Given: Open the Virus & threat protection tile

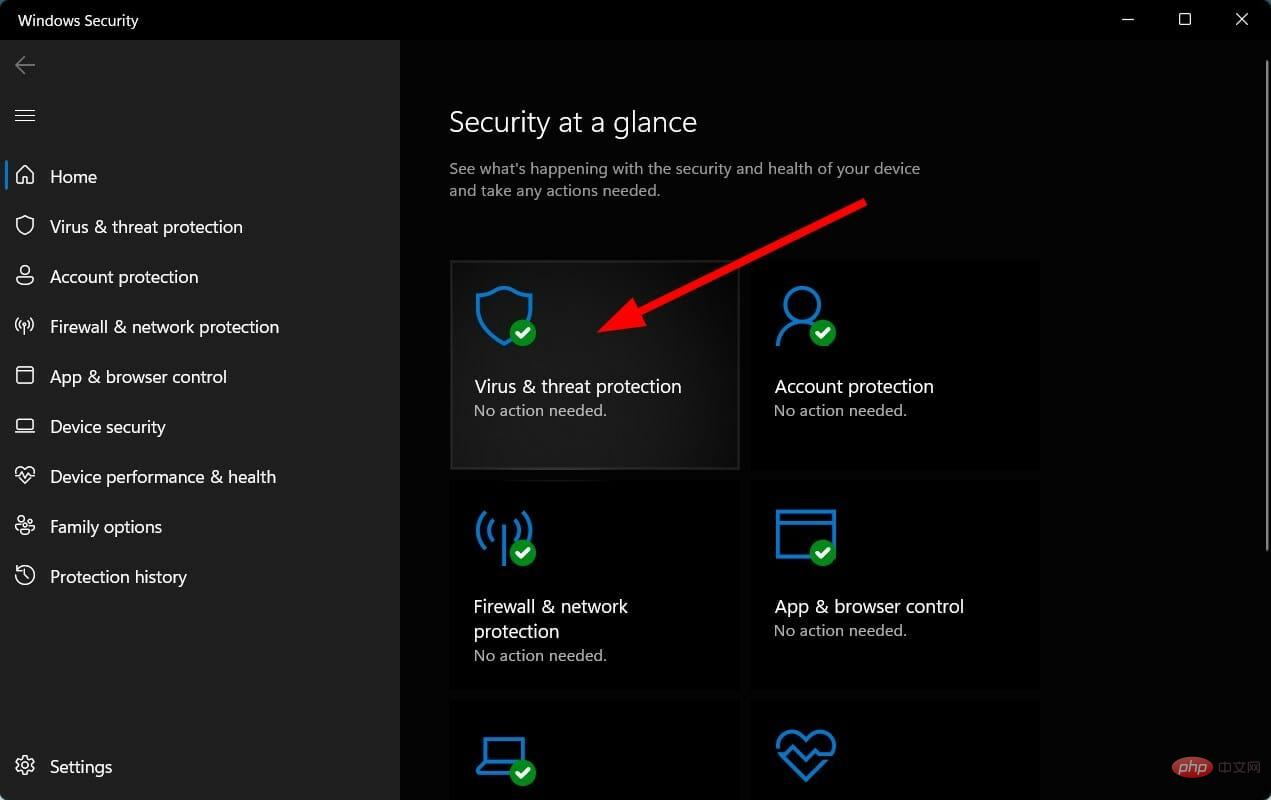Looking at the screenshot, I should pyautogui.click(x=594, y=365).
